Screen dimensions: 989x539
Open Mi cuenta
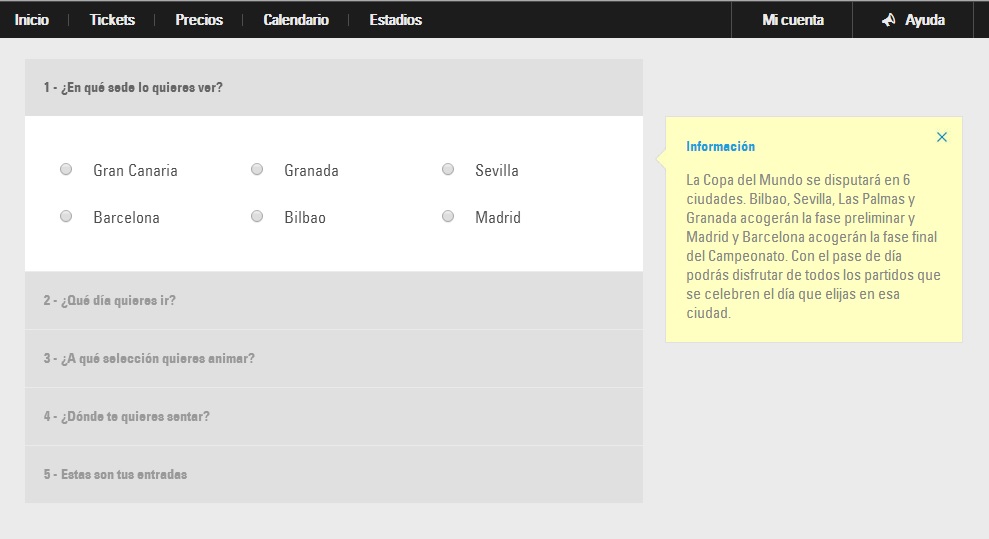click(x=793, y=20)
